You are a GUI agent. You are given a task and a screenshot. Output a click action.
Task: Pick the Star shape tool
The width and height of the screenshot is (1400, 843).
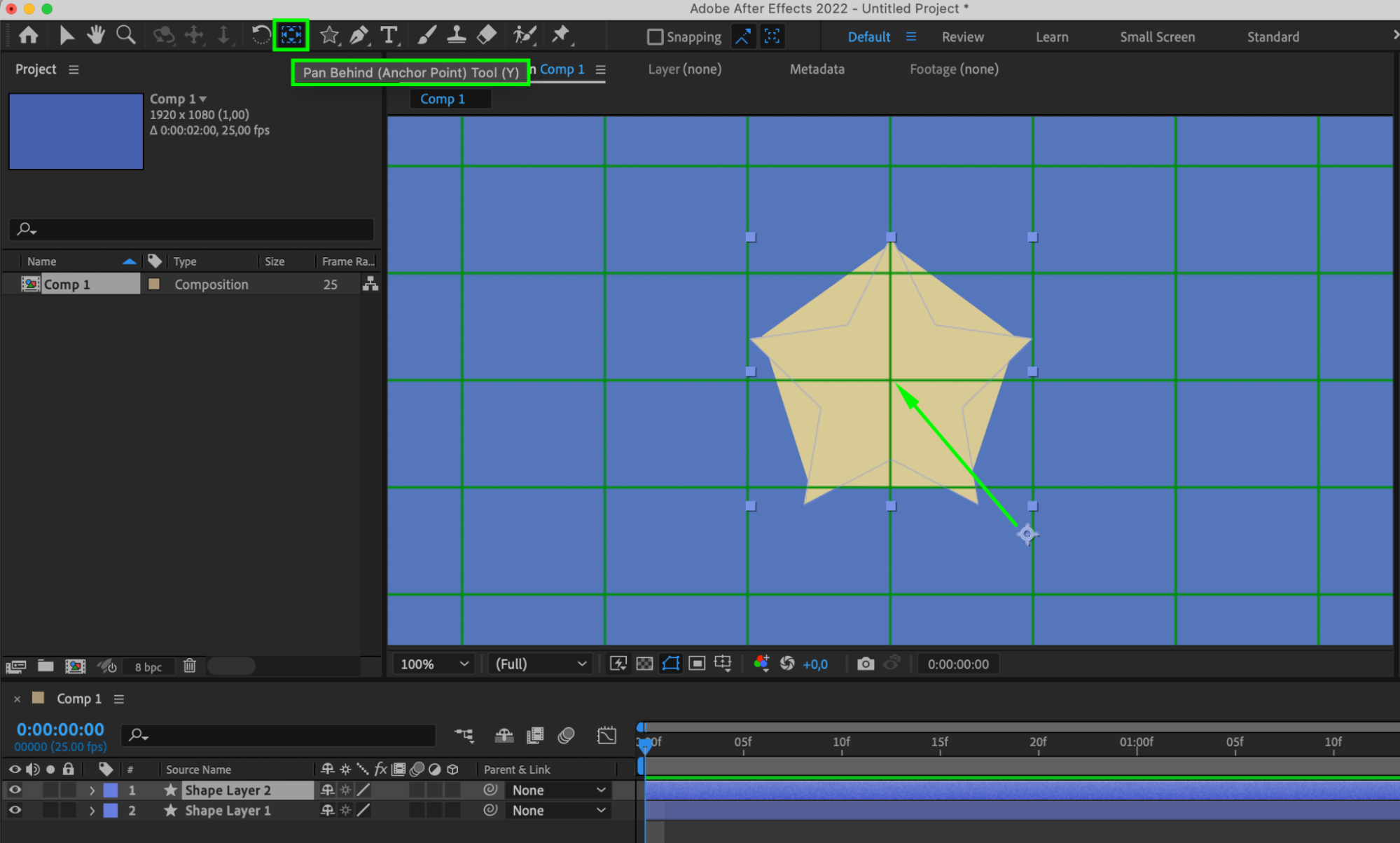[x=329, y=35]
